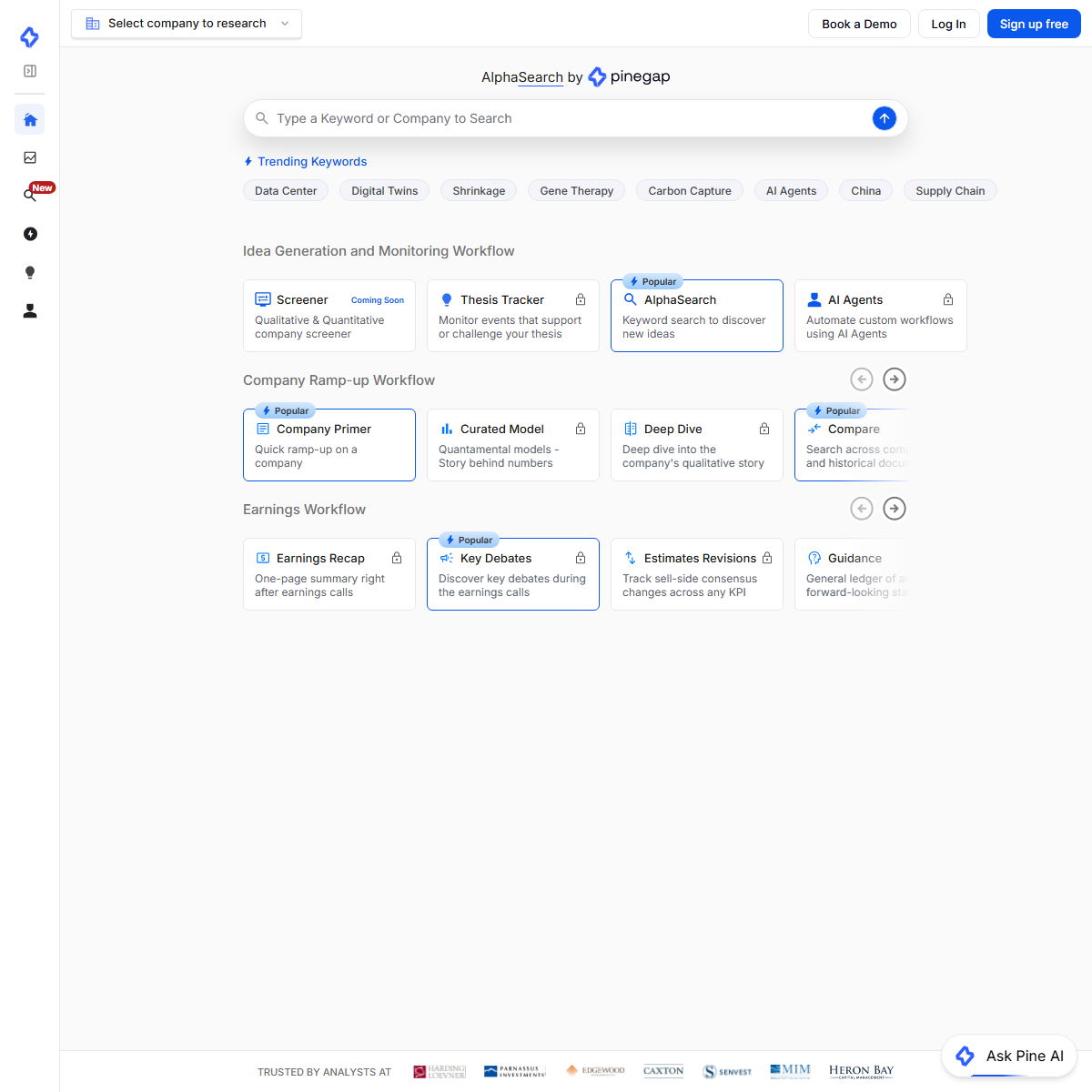Click the Caxton logo in footer
Image resolution: width=1092 pixels, height=1092 pixels.
[x=663, y=1071]
